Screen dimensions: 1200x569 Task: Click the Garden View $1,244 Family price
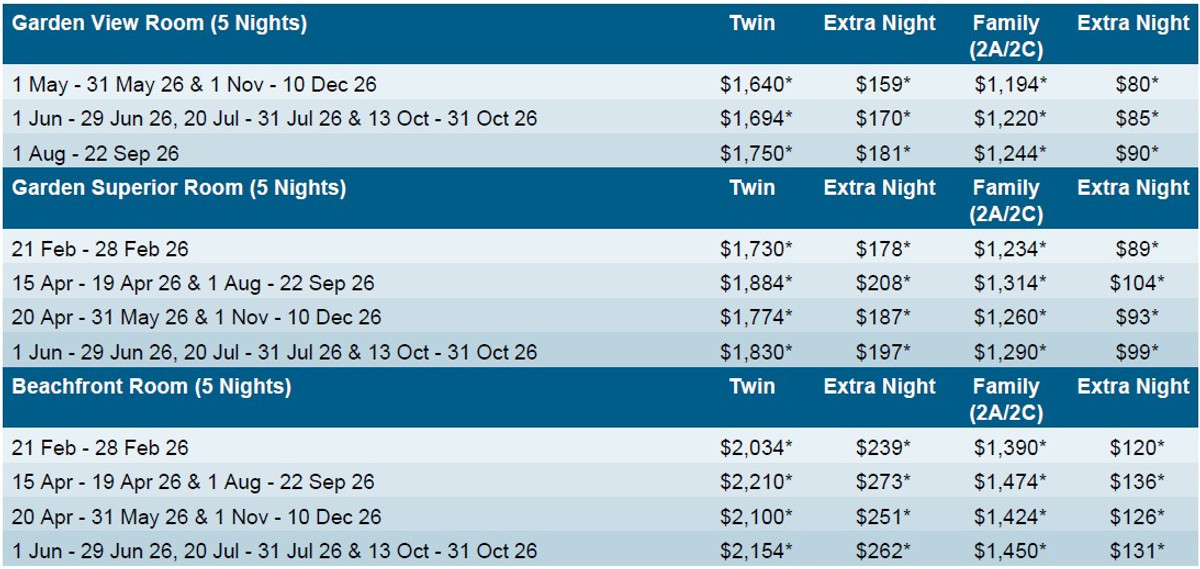point(1011,153)
